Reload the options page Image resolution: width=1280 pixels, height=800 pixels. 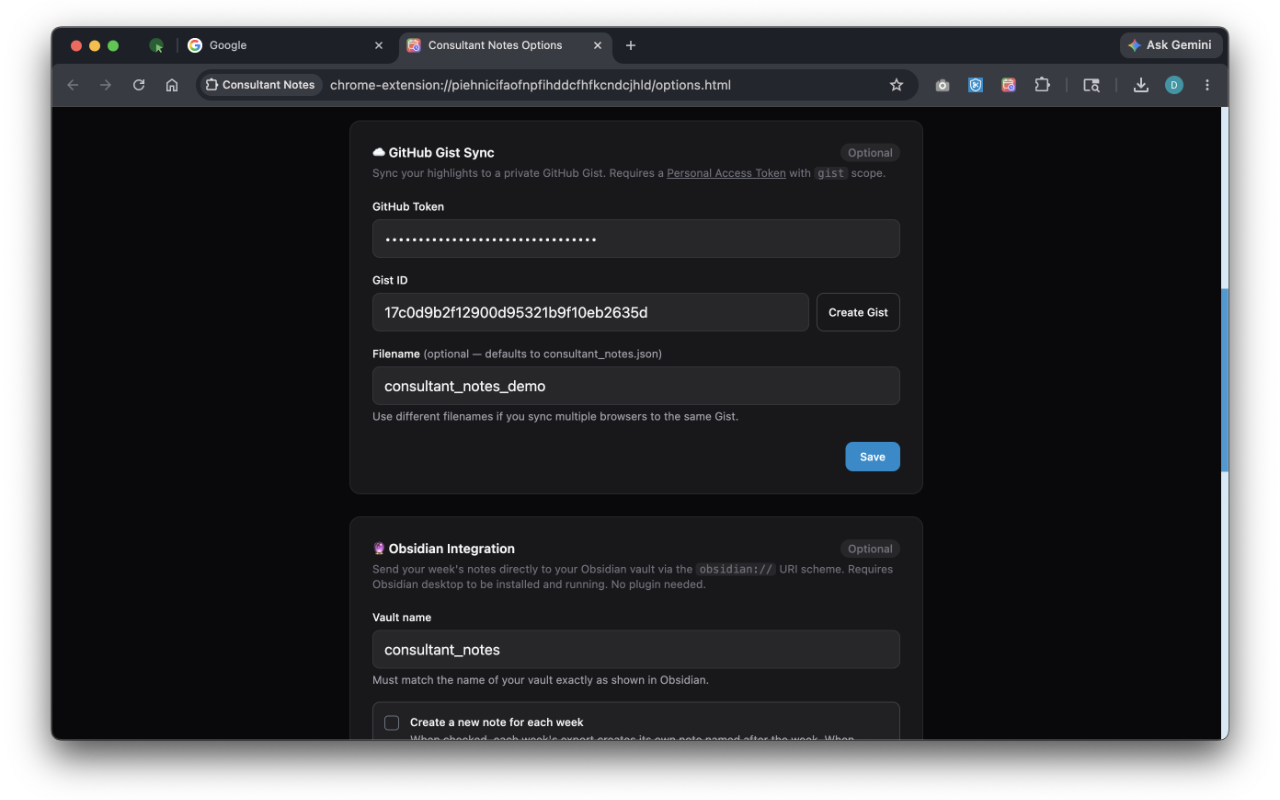pyautogui.click(x=139, y=85)
